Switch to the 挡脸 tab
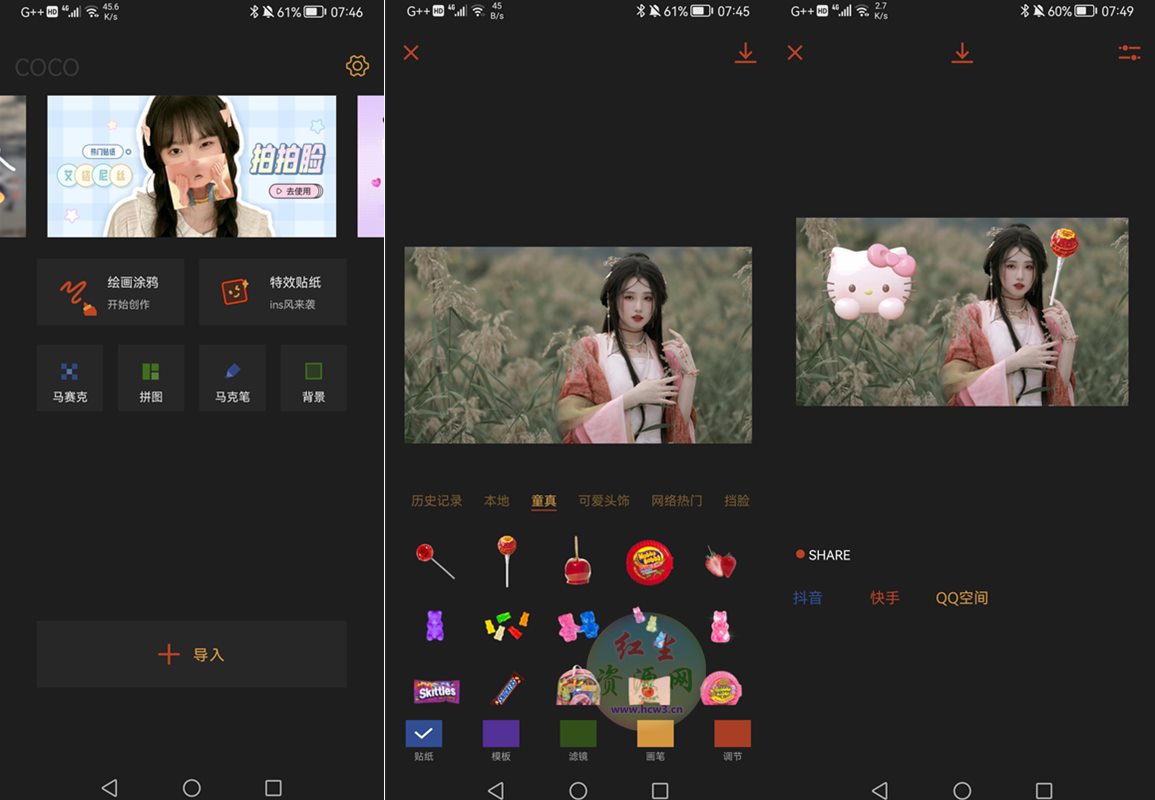Image resolution: width=1155 pixels, height=800 pixels. (737, 501)
